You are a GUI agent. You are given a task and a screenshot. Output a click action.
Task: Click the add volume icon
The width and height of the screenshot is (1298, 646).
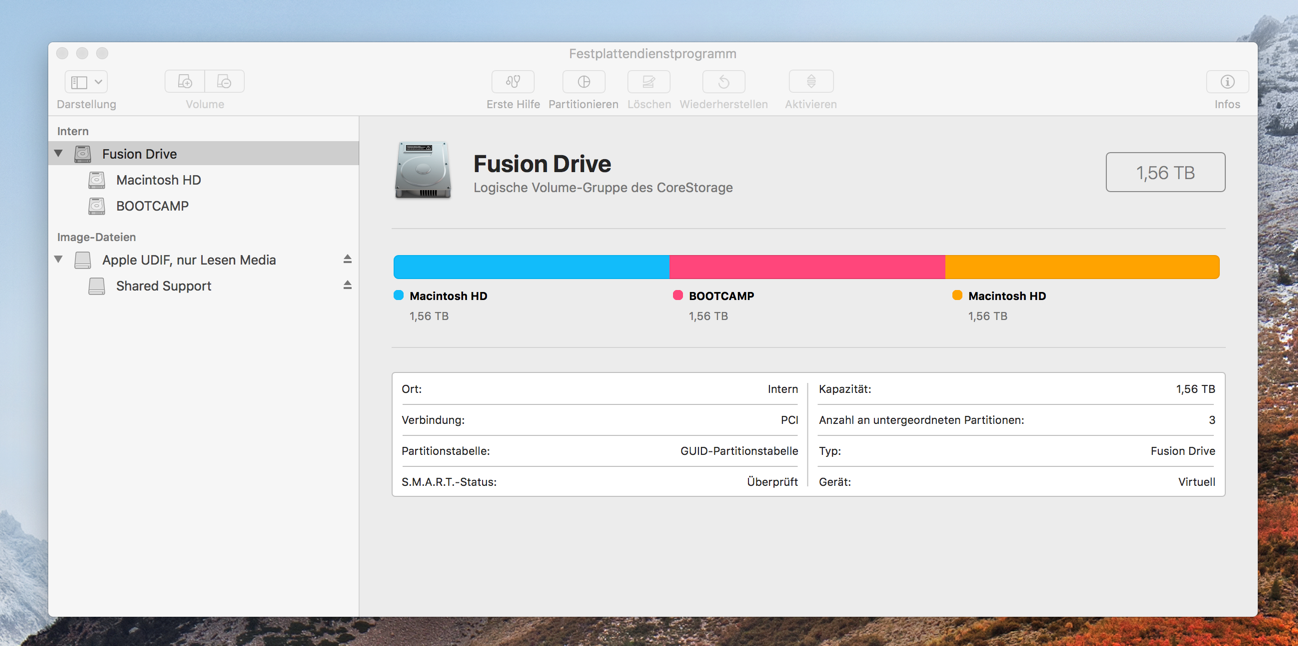pos(185,82)
